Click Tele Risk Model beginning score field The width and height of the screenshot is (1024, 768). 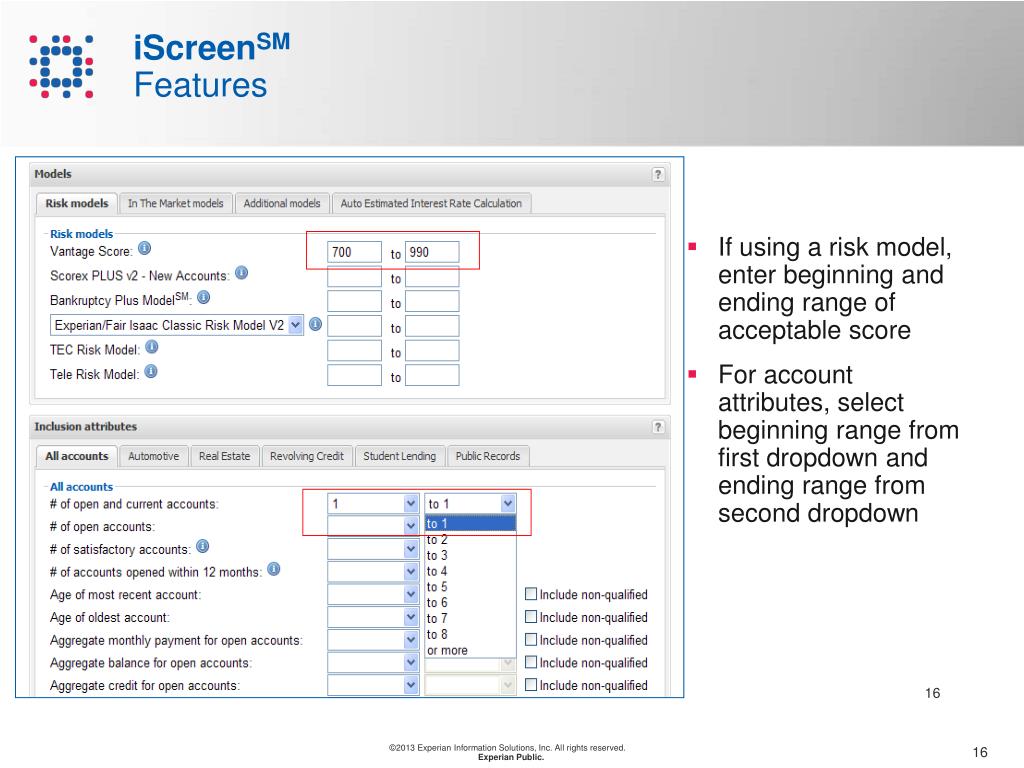click(x=355, y=375)
